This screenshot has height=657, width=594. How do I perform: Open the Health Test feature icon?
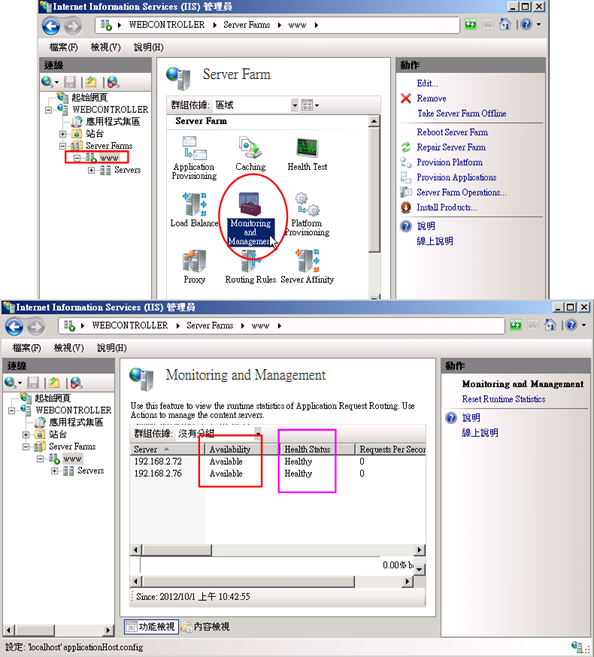307,153
